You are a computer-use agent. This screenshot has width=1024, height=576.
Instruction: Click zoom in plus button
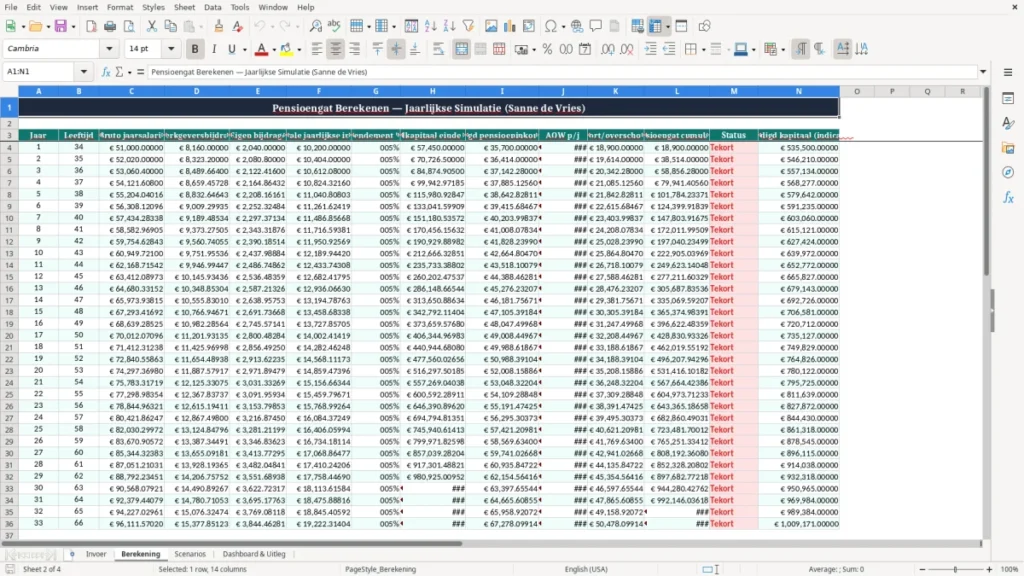tap(989, 569)
